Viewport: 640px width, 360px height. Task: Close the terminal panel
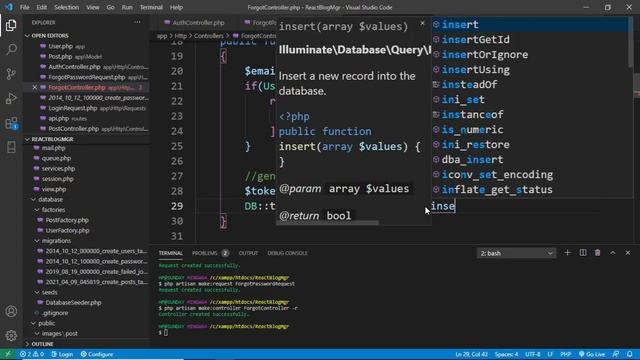(x=628, y=253)
